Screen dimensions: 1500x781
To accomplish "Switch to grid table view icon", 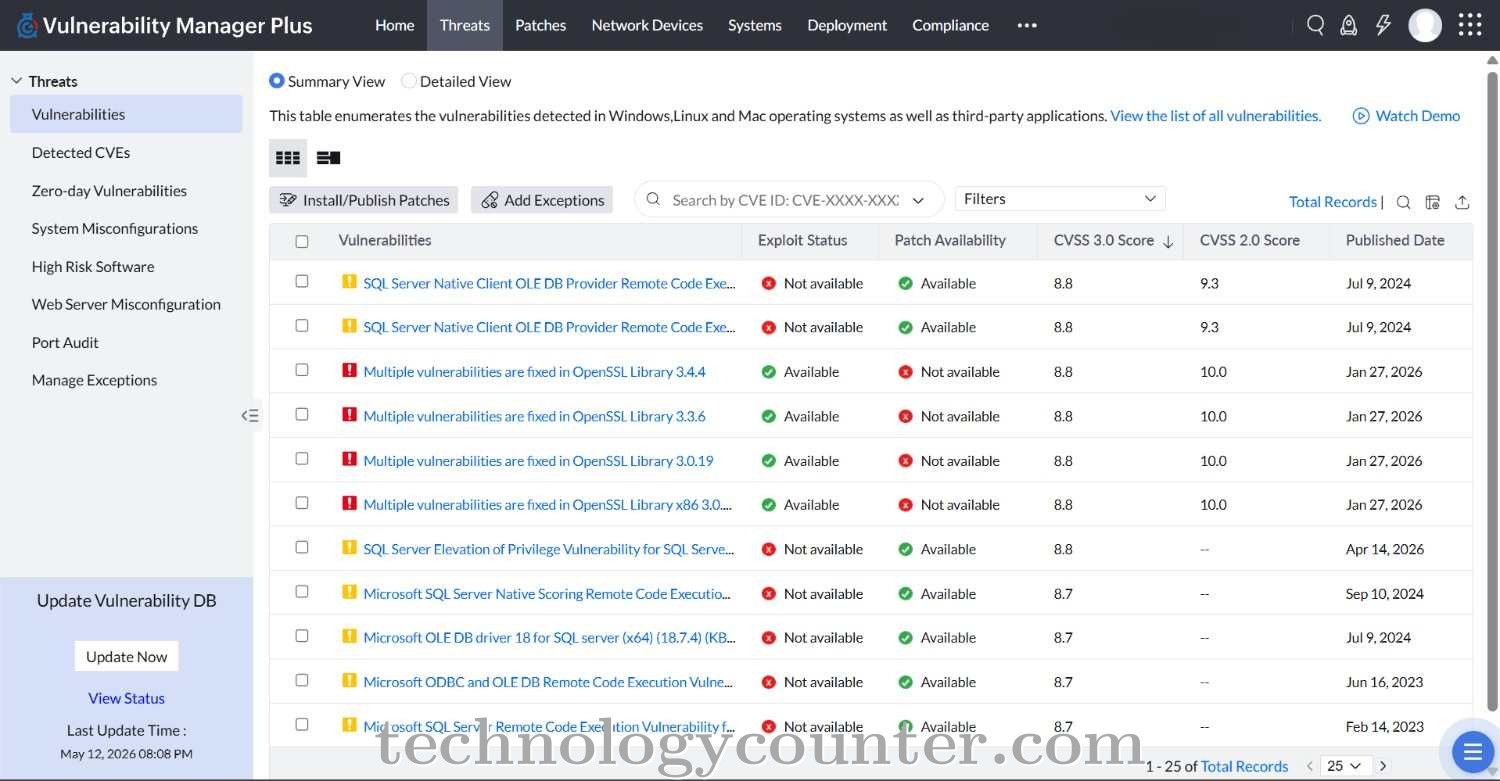I will tap(288, 158).
